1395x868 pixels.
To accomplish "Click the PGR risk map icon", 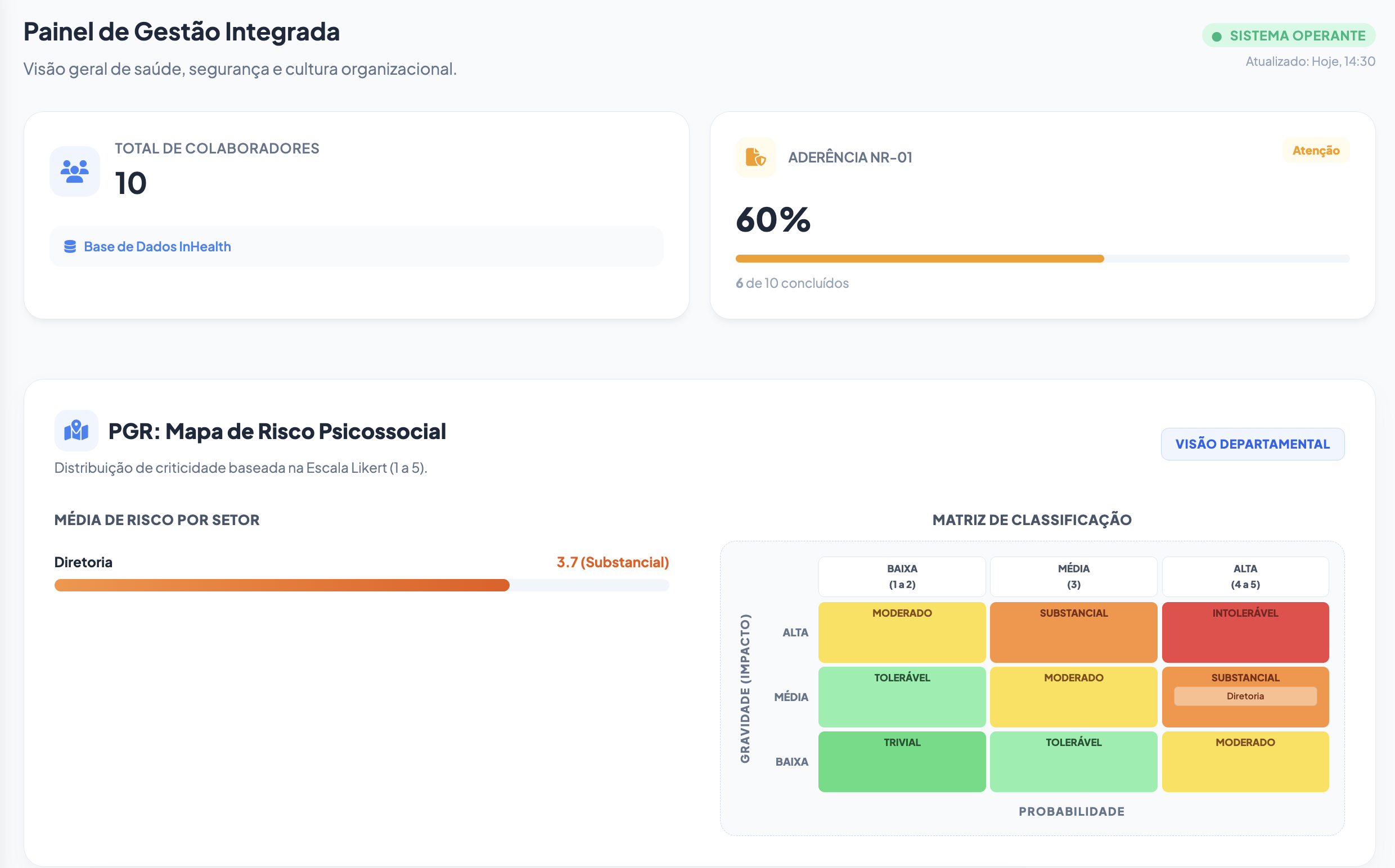I will point(76,430).
